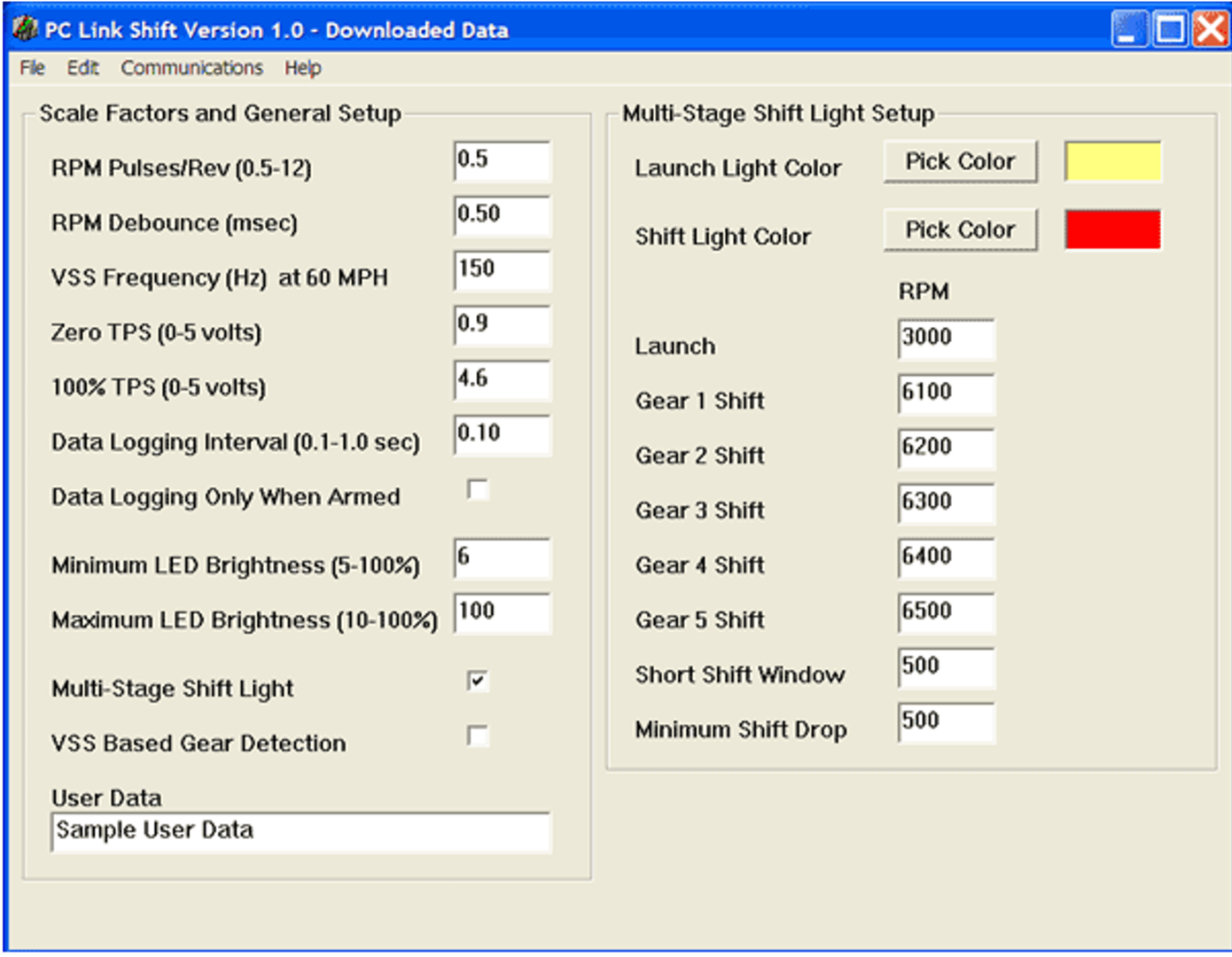1232x957 pixels.
Task: Open the File menu
Action: (32, 68)
